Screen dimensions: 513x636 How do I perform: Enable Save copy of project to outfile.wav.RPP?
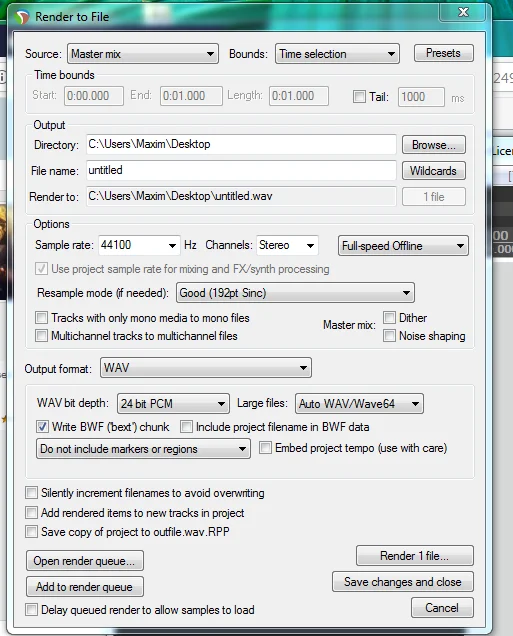tap(32, 532)
